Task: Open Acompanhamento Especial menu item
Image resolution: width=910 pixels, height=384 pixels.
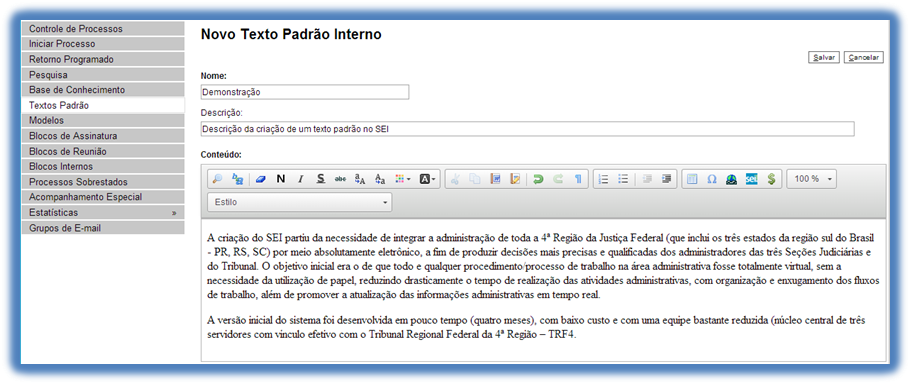Action: (103, 197)
